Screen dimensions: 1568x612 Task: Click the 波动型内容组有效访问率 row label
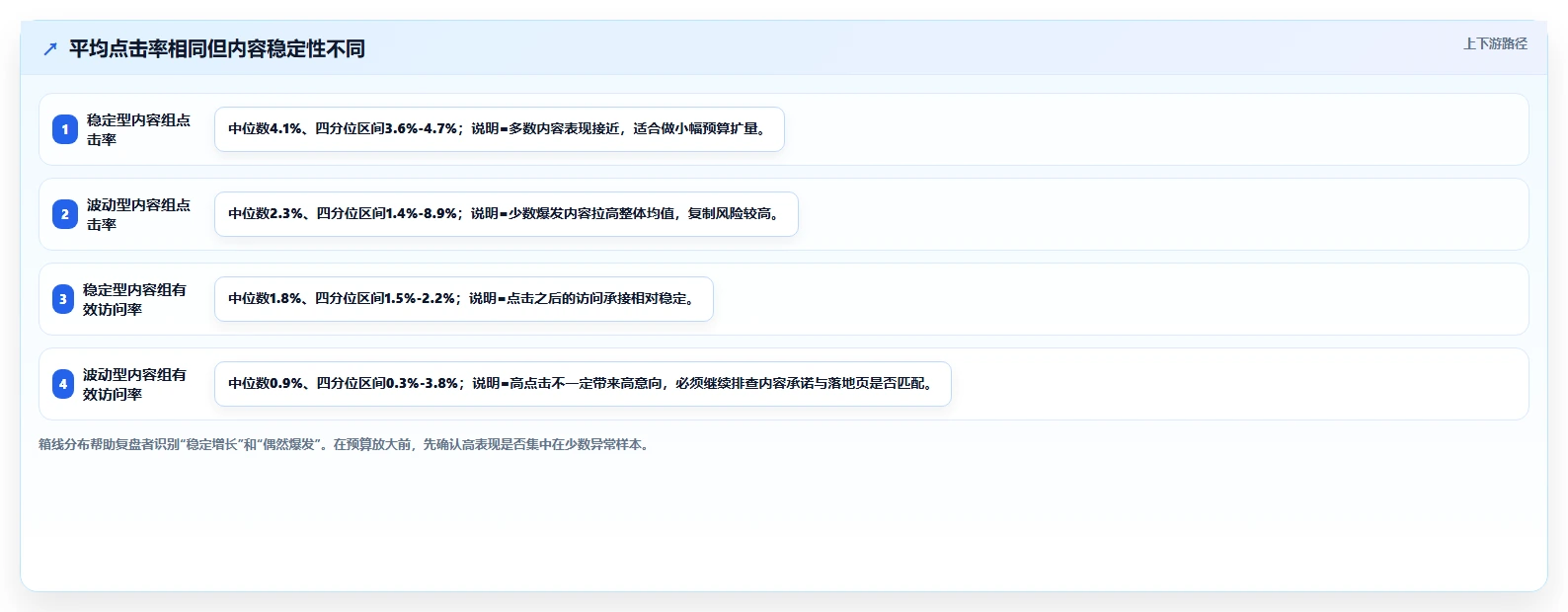(x=135, y=384)
